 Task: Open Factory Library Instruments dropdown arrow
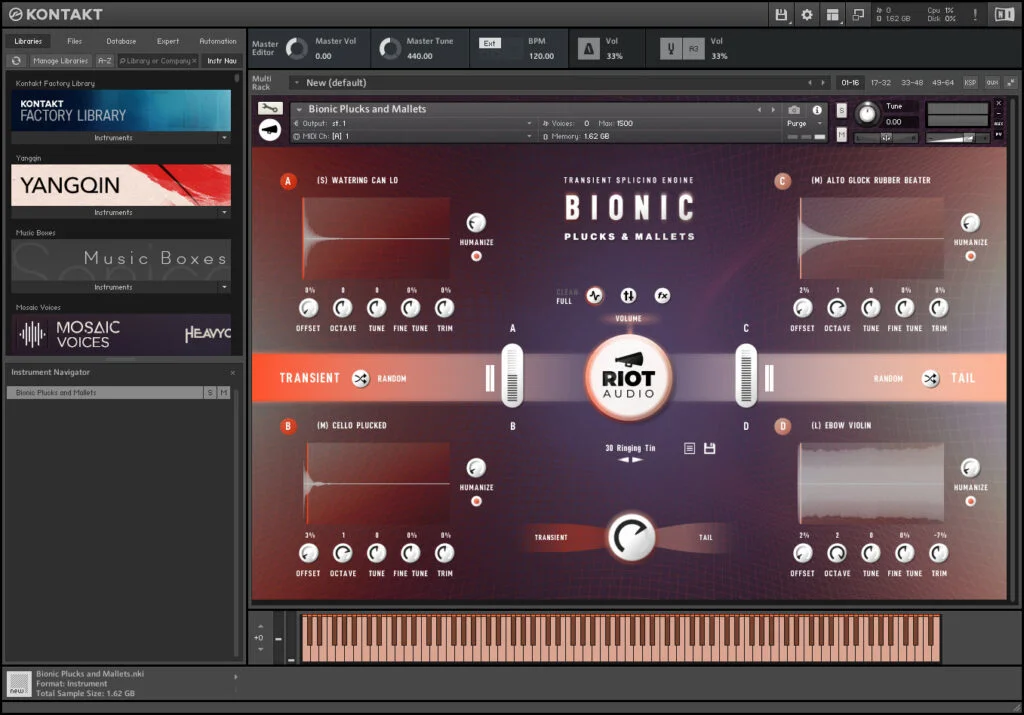coord(225,138)
